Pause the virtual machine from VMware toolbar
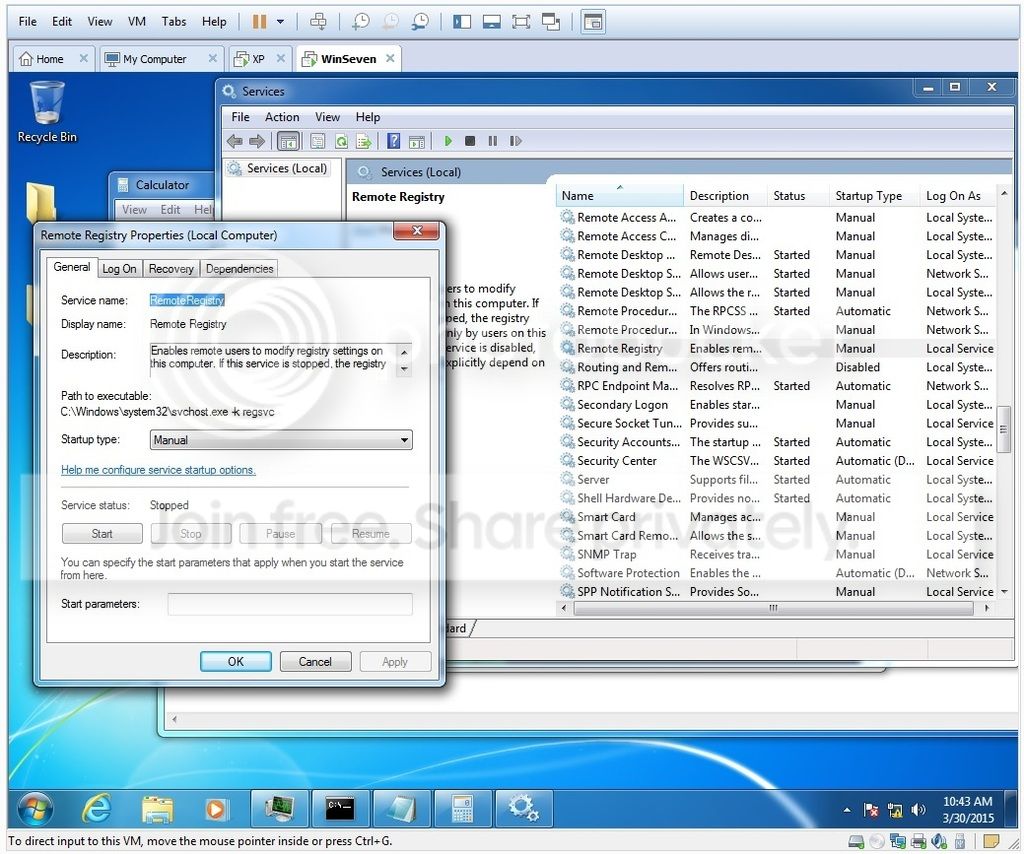This screenshot has height=854, width=1024. 259,22
